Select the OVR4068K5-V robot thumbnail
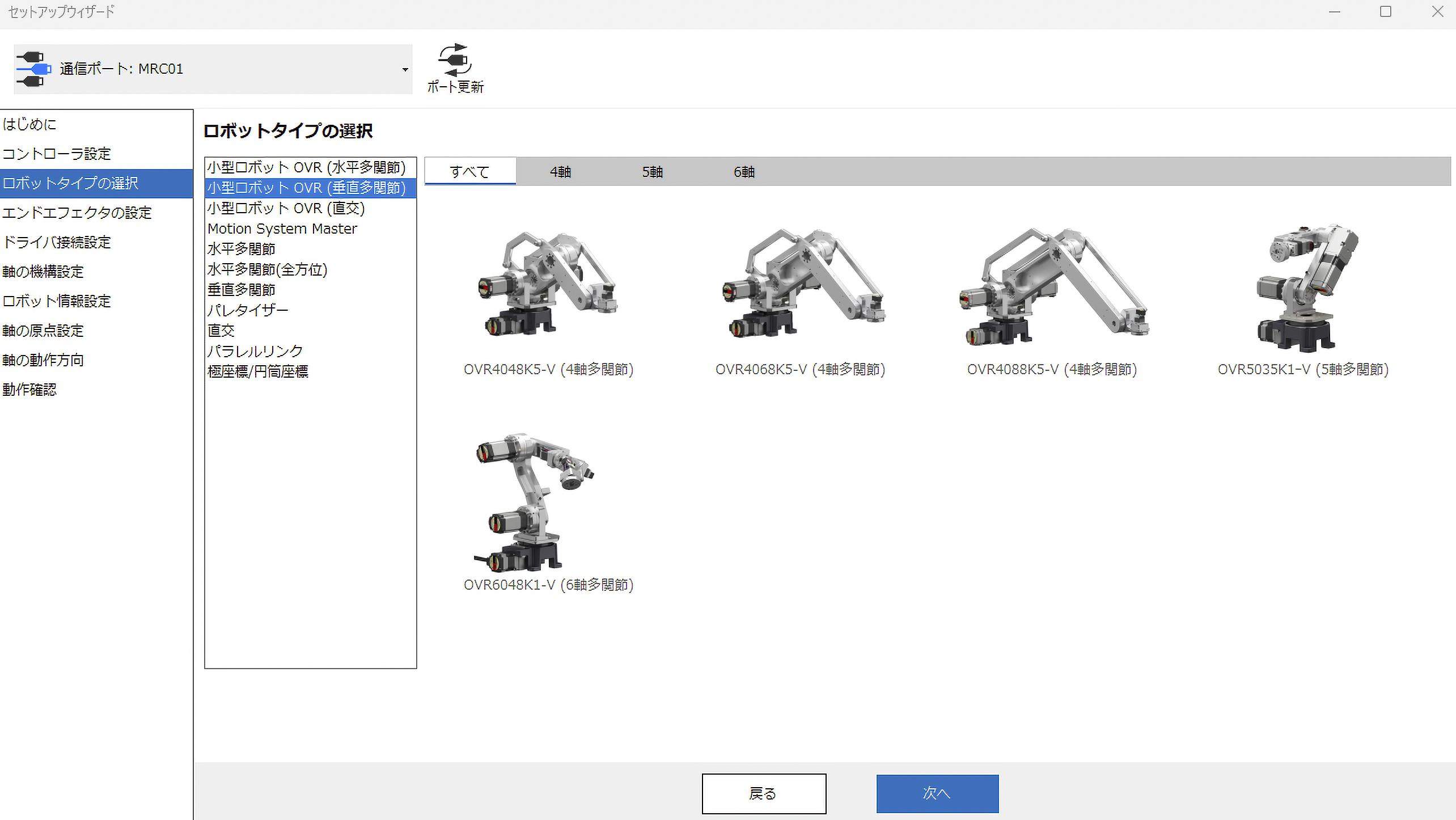 coord(804,282)
